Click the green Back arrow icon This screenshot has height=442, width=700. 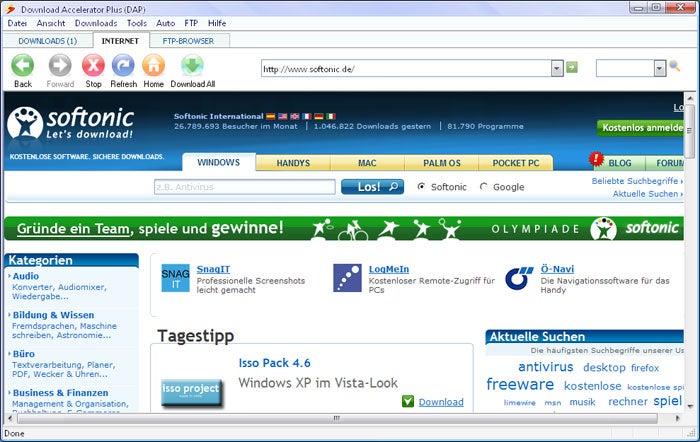[x=22, y=66]
